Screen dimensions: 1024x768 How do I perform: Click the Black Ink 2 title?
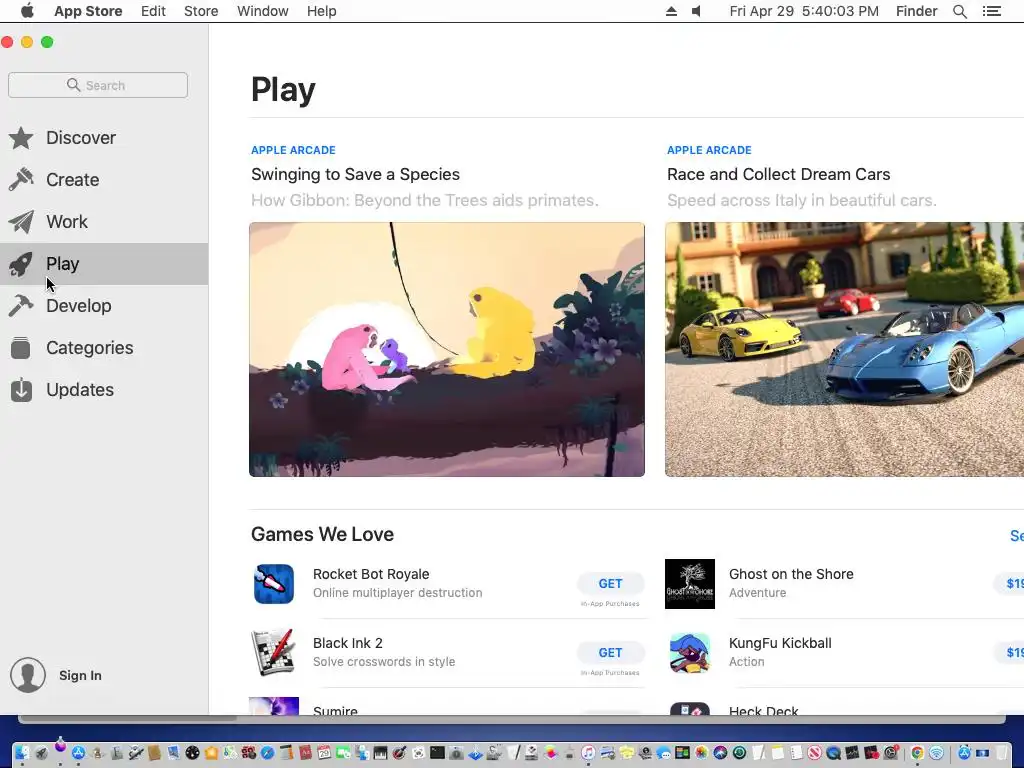(x=347, y=643)
